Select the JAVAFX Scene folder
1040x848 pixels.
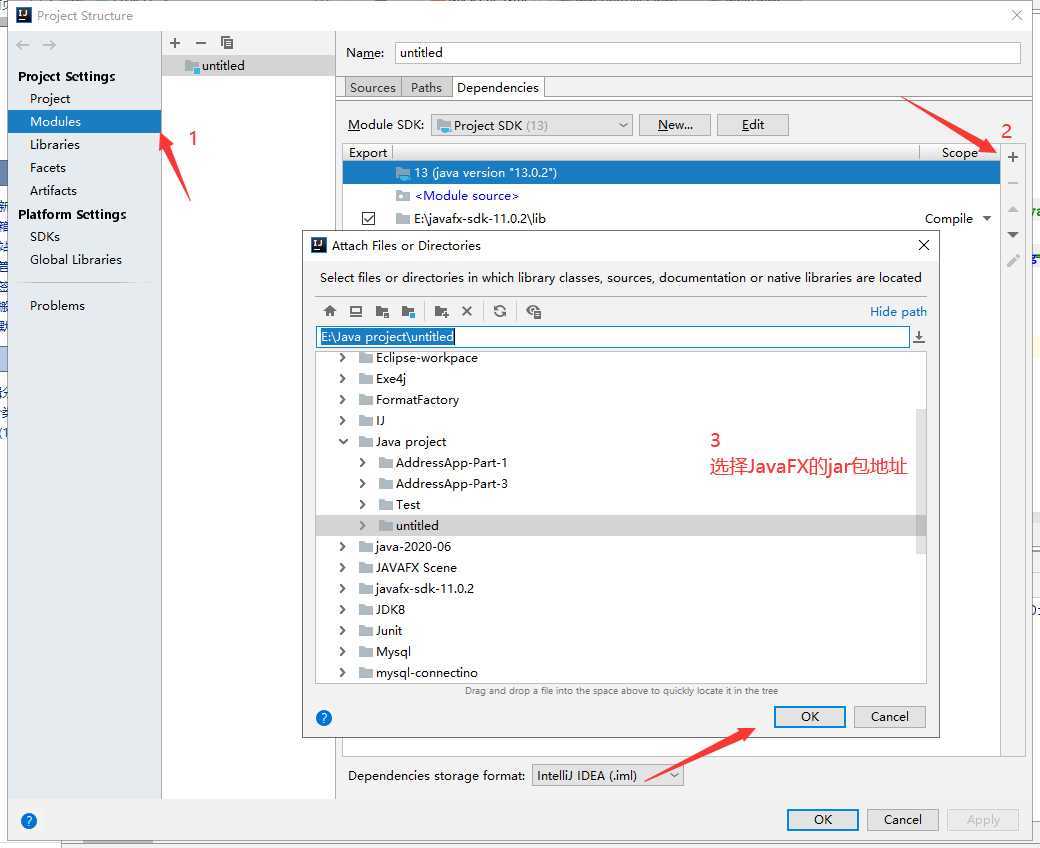(x=416, y=568)
